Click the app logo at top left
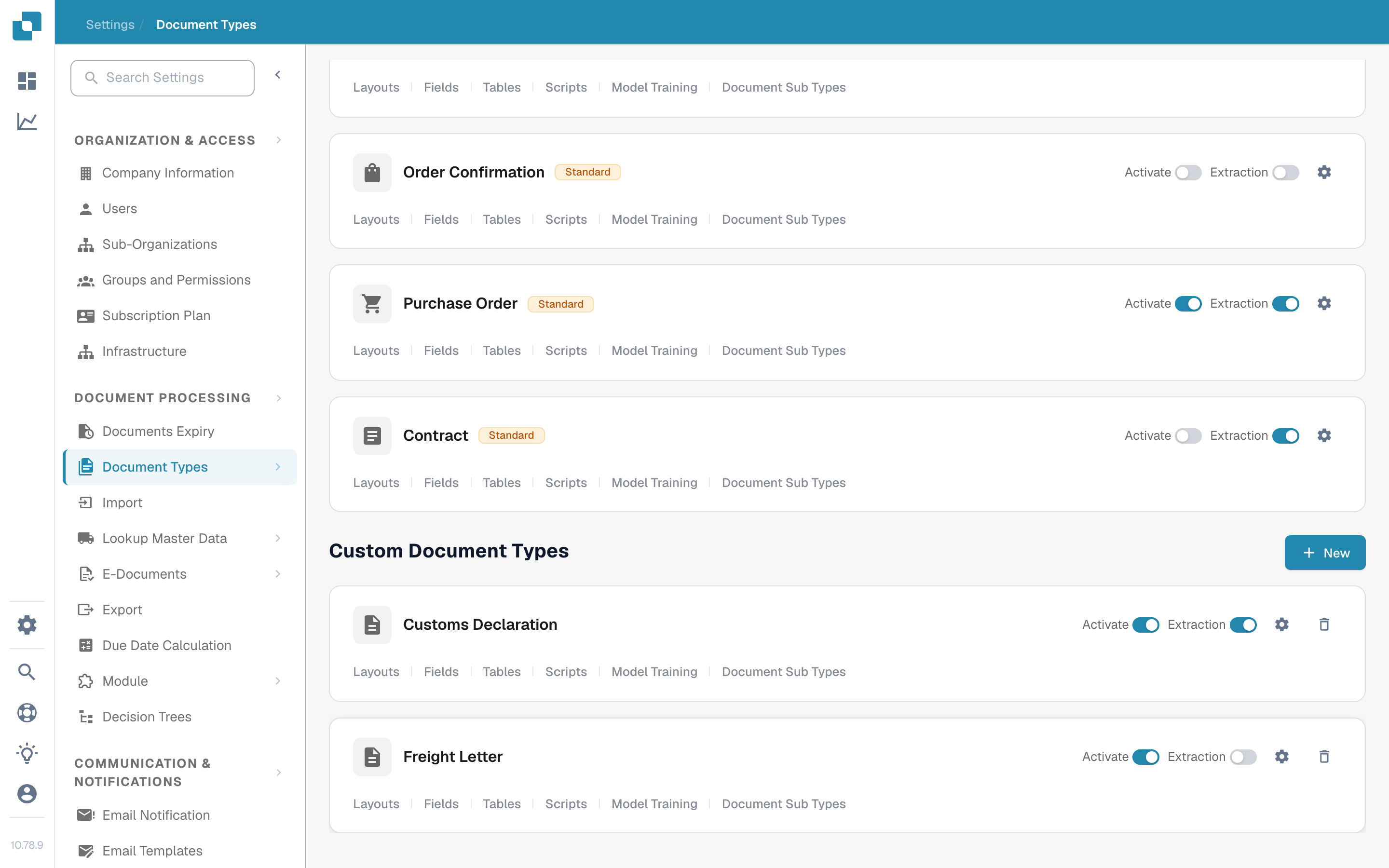Viewport: 1389px width, 868px height. coord(27,26)
